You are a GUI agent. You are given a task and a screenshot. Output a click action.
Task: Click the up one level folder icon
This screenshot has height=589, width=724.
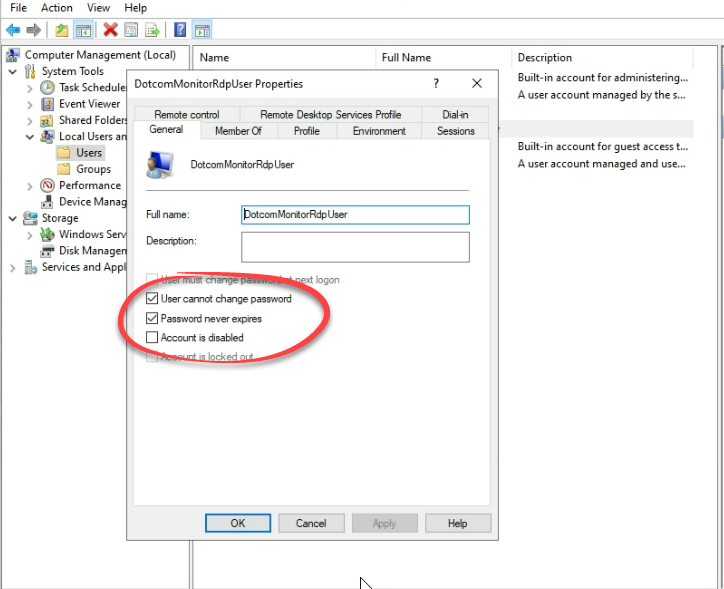click(x=62, y=30)
